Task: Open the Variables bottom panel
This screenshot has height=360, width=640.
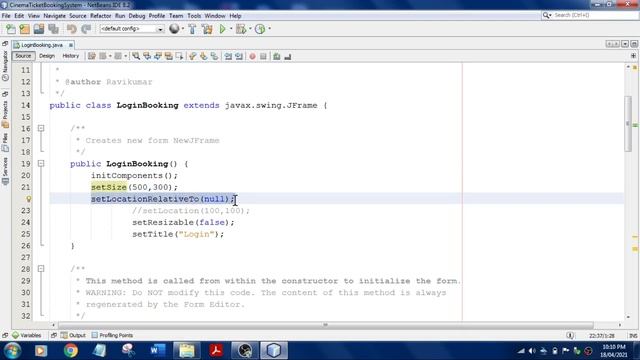Action: coord(27,335)
